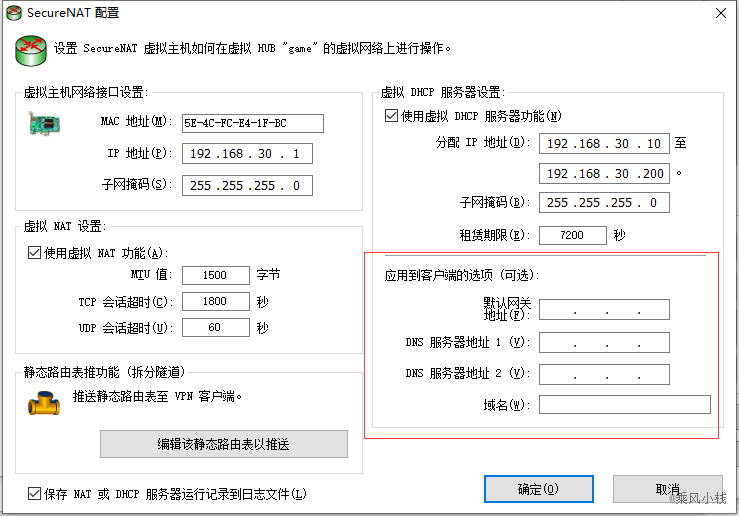Toggle the use virtual DHCP server checkbox
The image size is (739, 516).
pos(391,115)
